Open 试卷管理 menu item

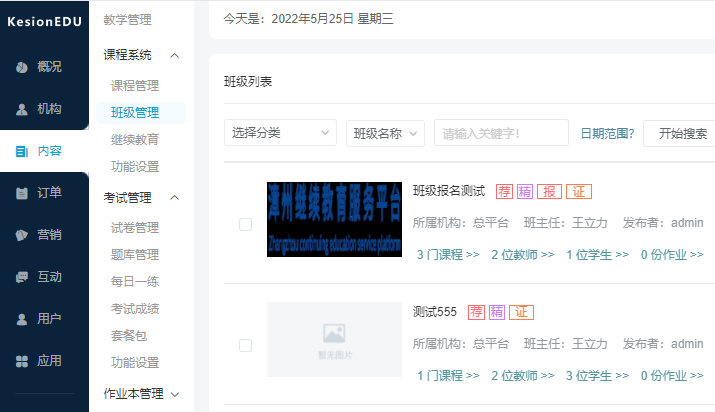point(135,228)
